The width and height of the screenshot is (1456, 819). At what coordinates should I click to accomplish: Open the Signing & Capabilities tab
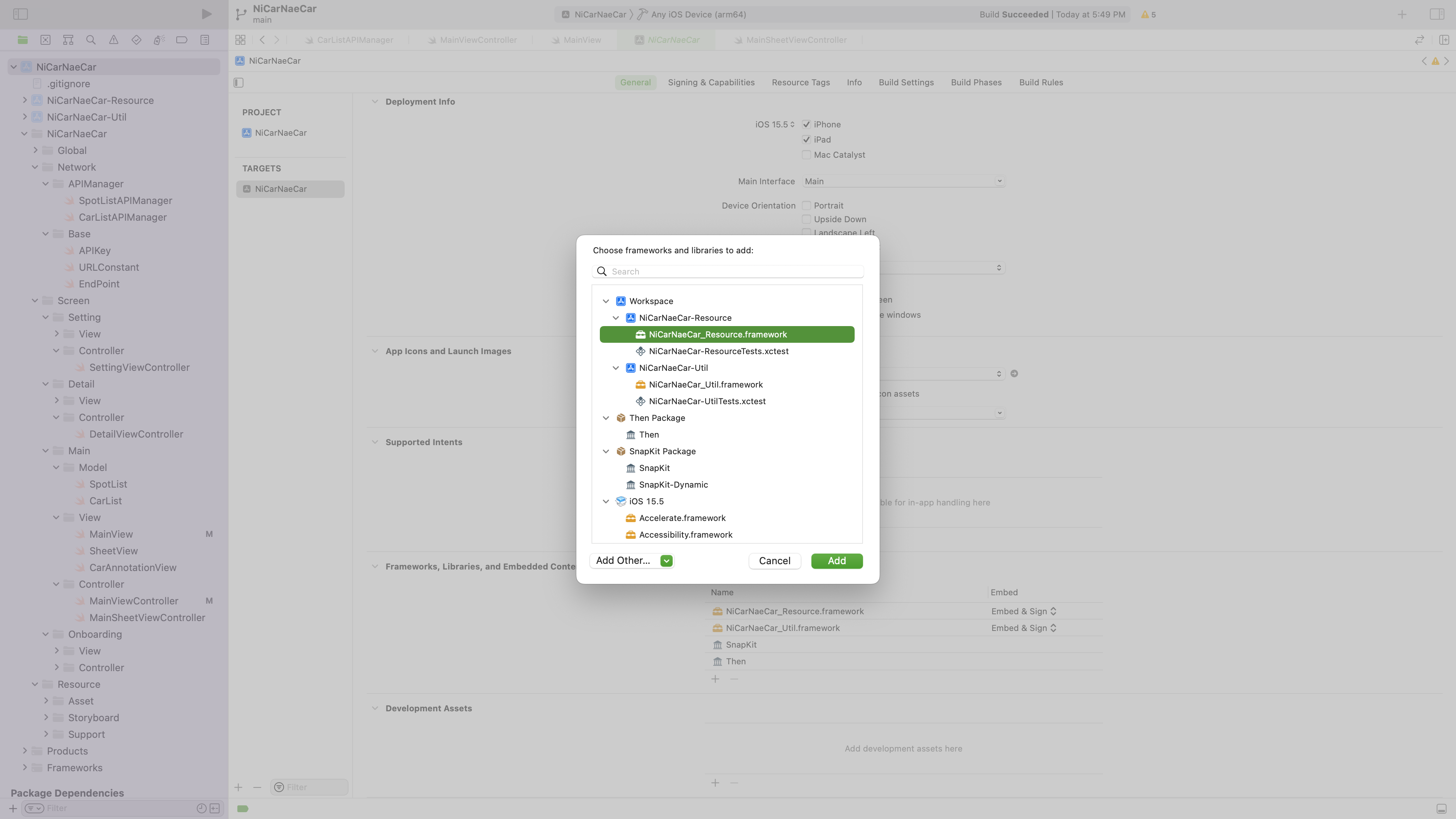pyautogui.click(x=711, y=83)
